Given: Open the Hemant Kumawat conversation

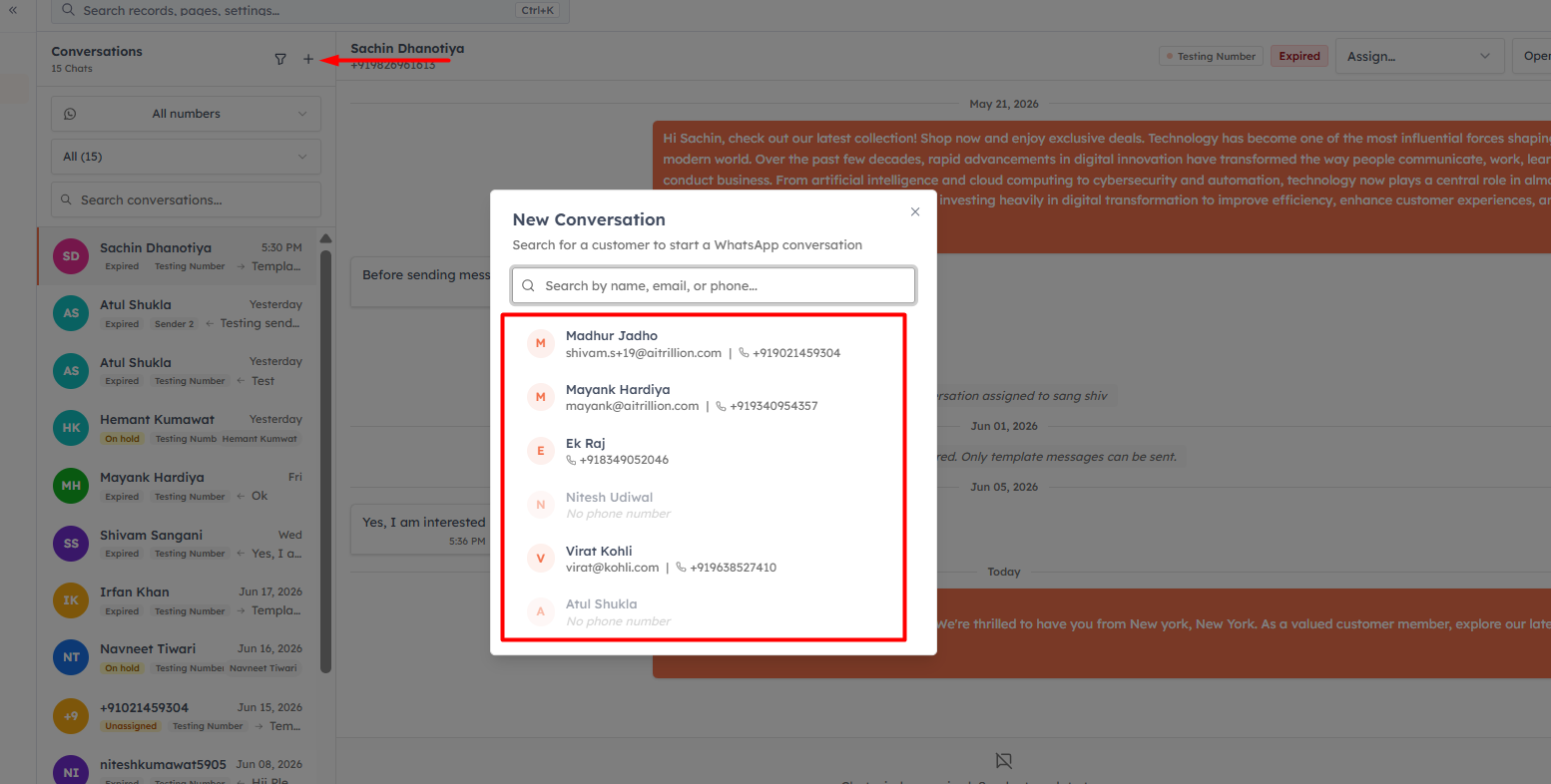Looking at the screenshot, I should pos(178,428).
